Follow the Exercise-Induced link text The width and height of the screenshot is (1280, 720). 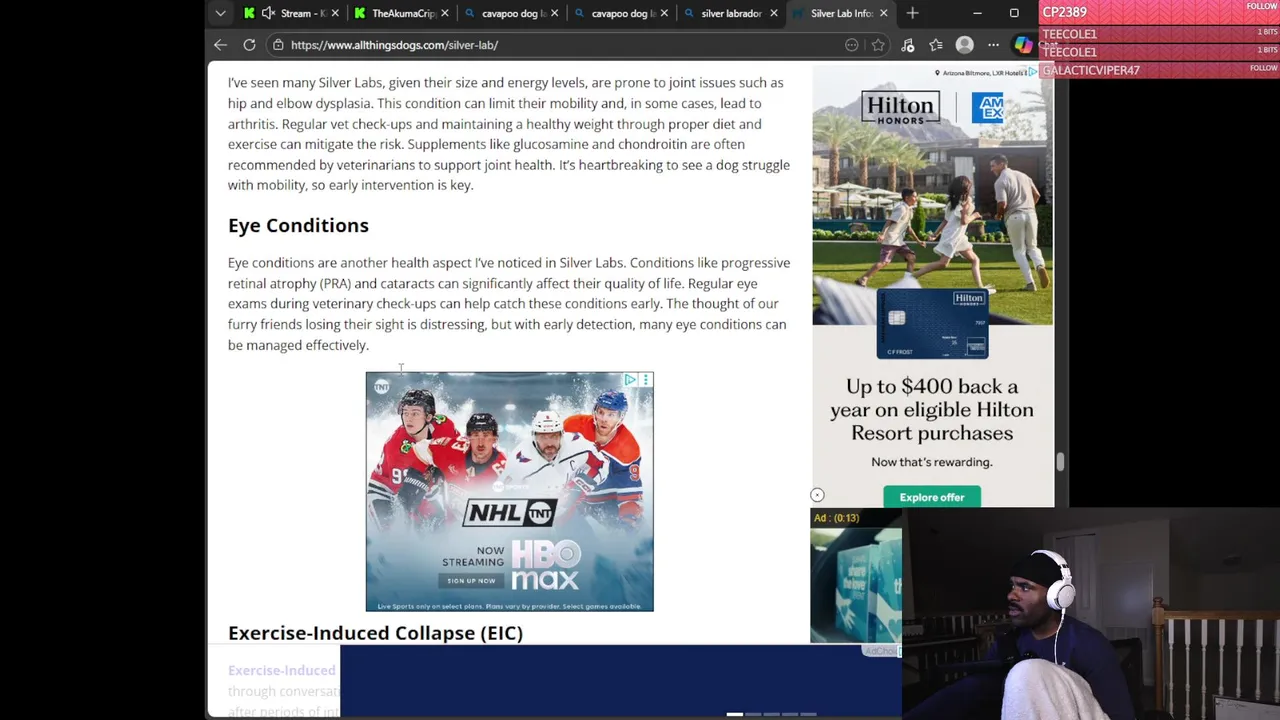pyautogui.click(x=282, y=670)
